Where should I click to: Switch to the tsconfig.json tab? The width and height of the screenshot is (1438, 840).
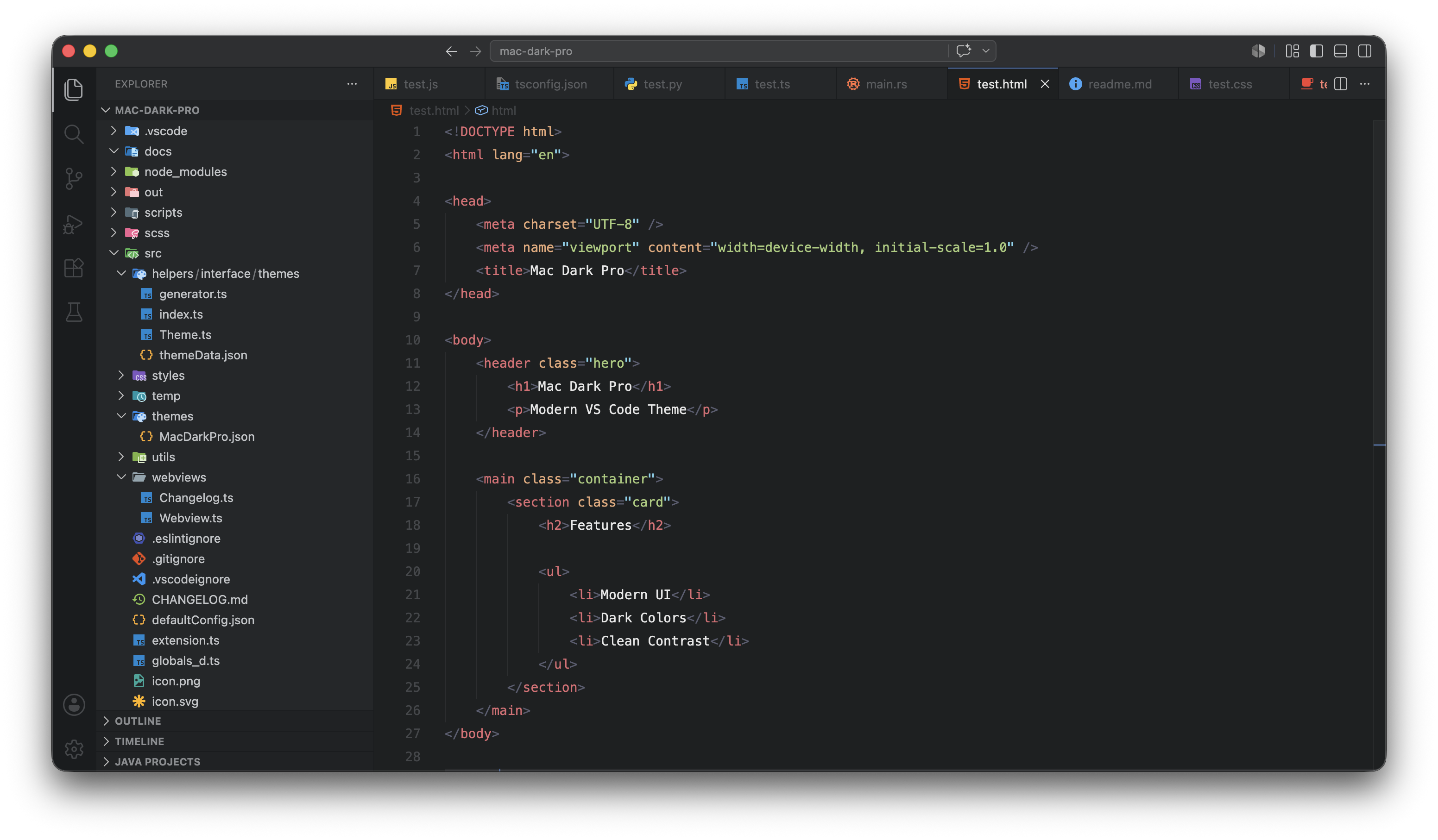pos(549,84)
